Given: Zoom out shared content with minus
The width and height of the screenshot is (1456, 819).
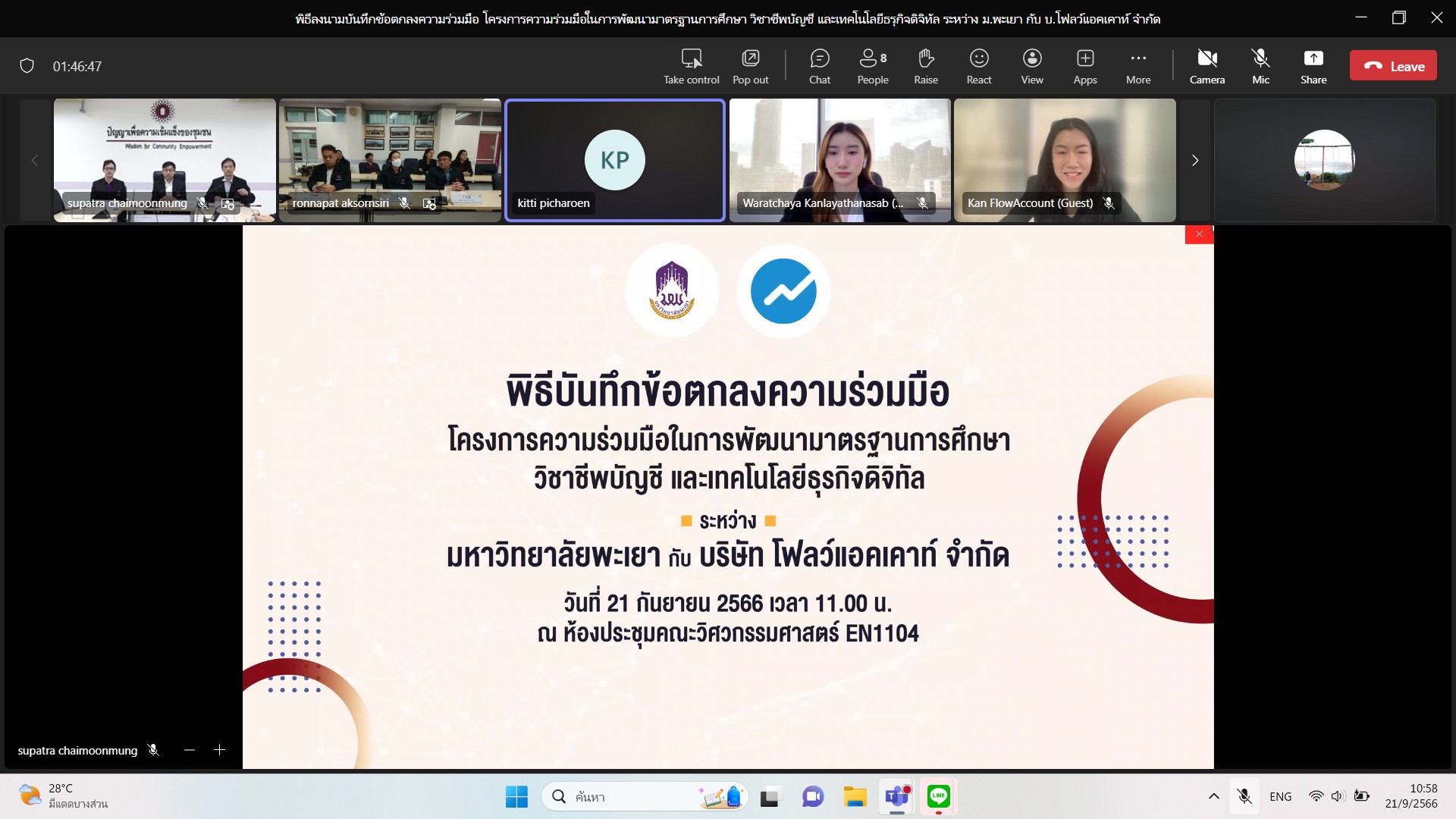Looking at the screenshot, I should tap(190, 750).
